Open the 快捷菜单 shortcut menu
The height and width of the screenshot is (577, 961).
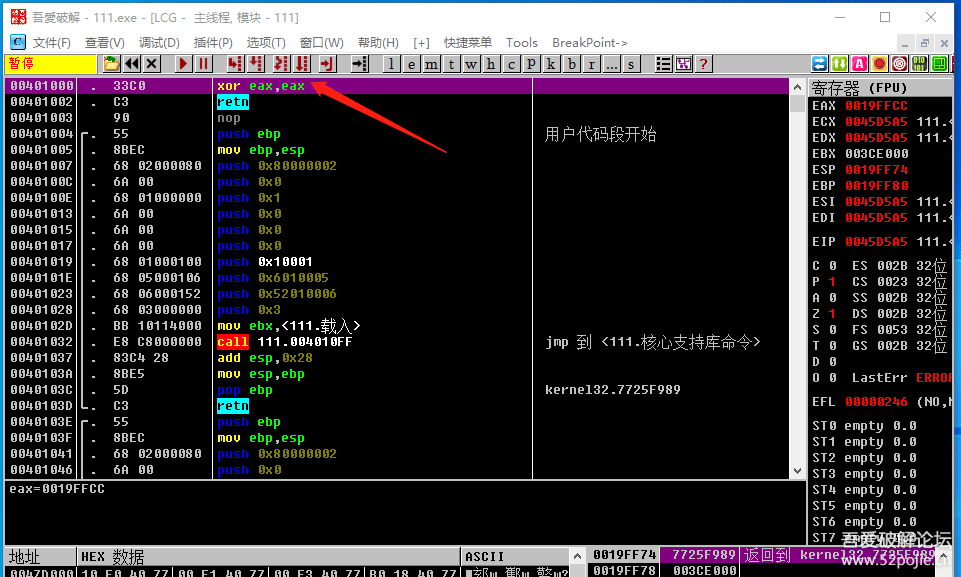[x=468, y=43]
